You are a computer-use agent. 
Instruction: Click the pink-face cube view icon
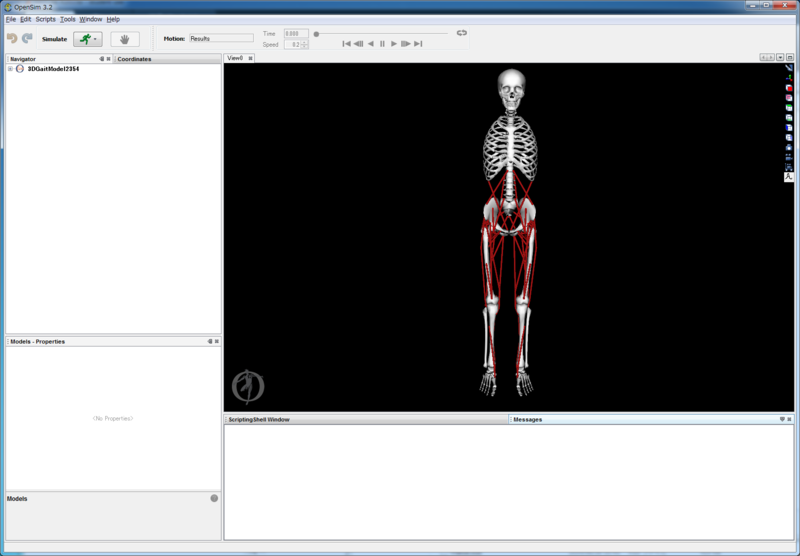[x=789, y=97]
